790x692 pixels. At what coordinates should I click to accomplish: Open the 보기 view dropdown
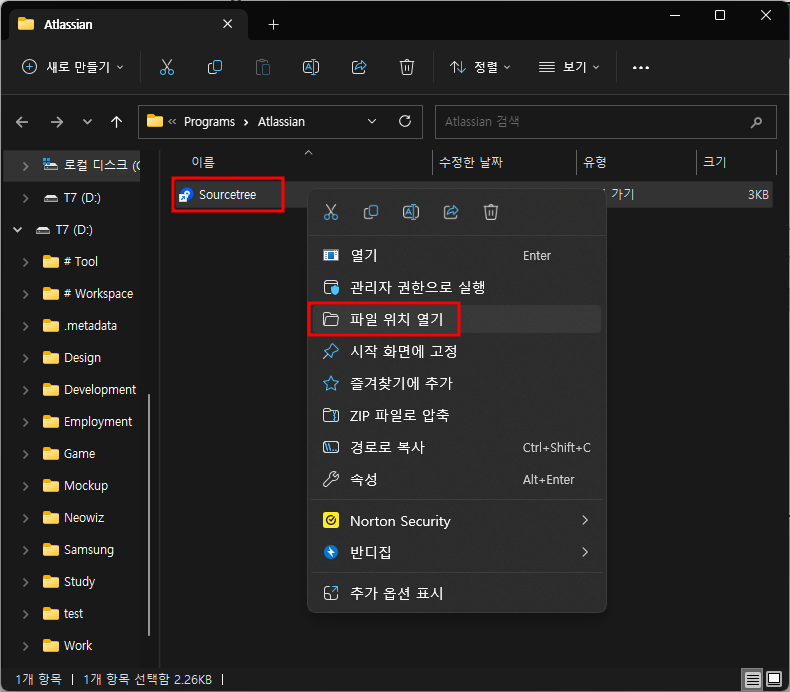pos(569,67)
